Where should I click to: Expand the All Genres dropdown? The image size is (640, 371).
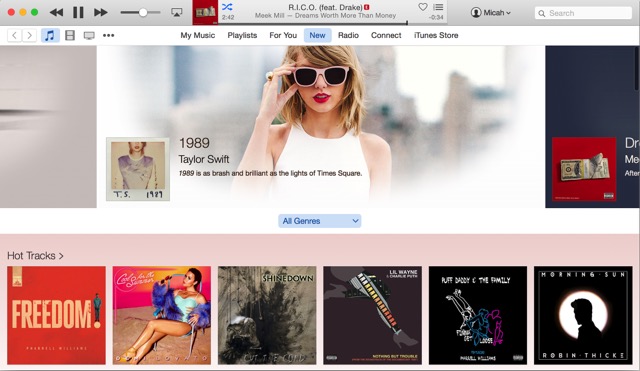[x=320, y=221]
